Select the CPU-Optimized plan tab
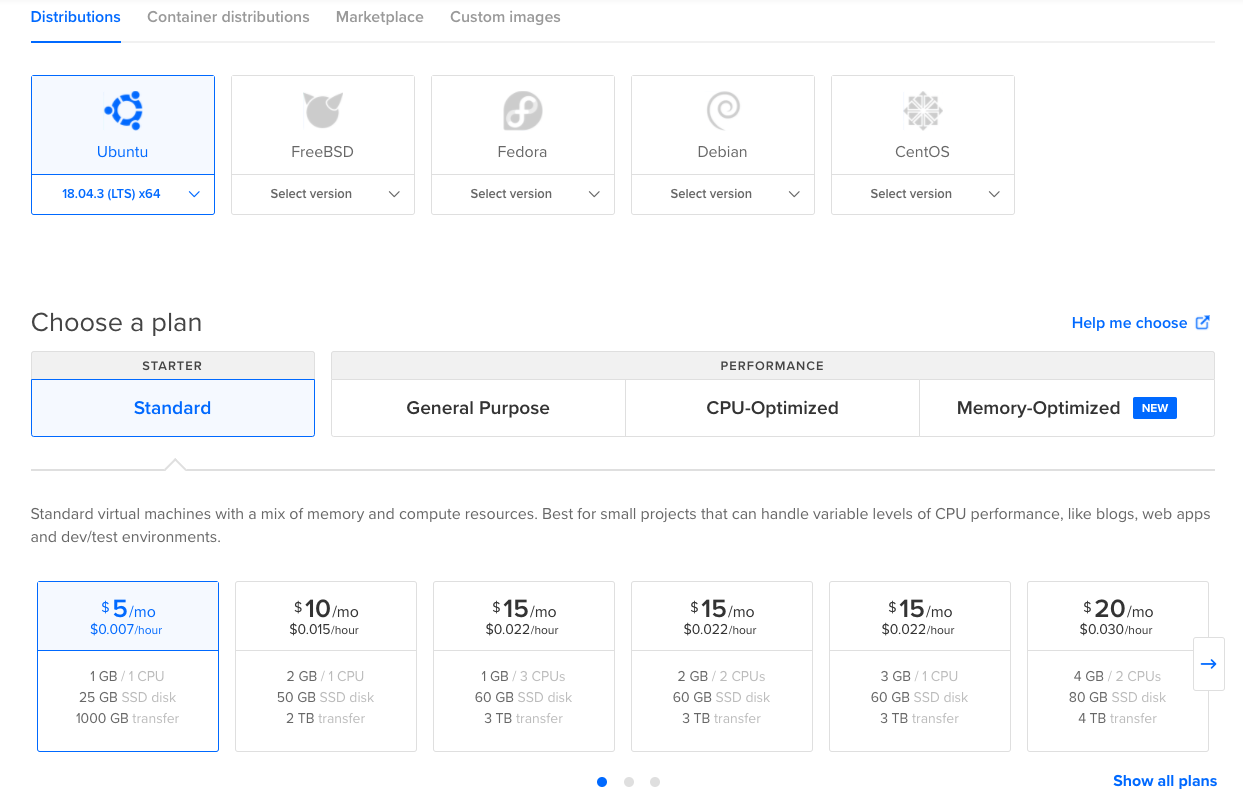 click(772, 408)
